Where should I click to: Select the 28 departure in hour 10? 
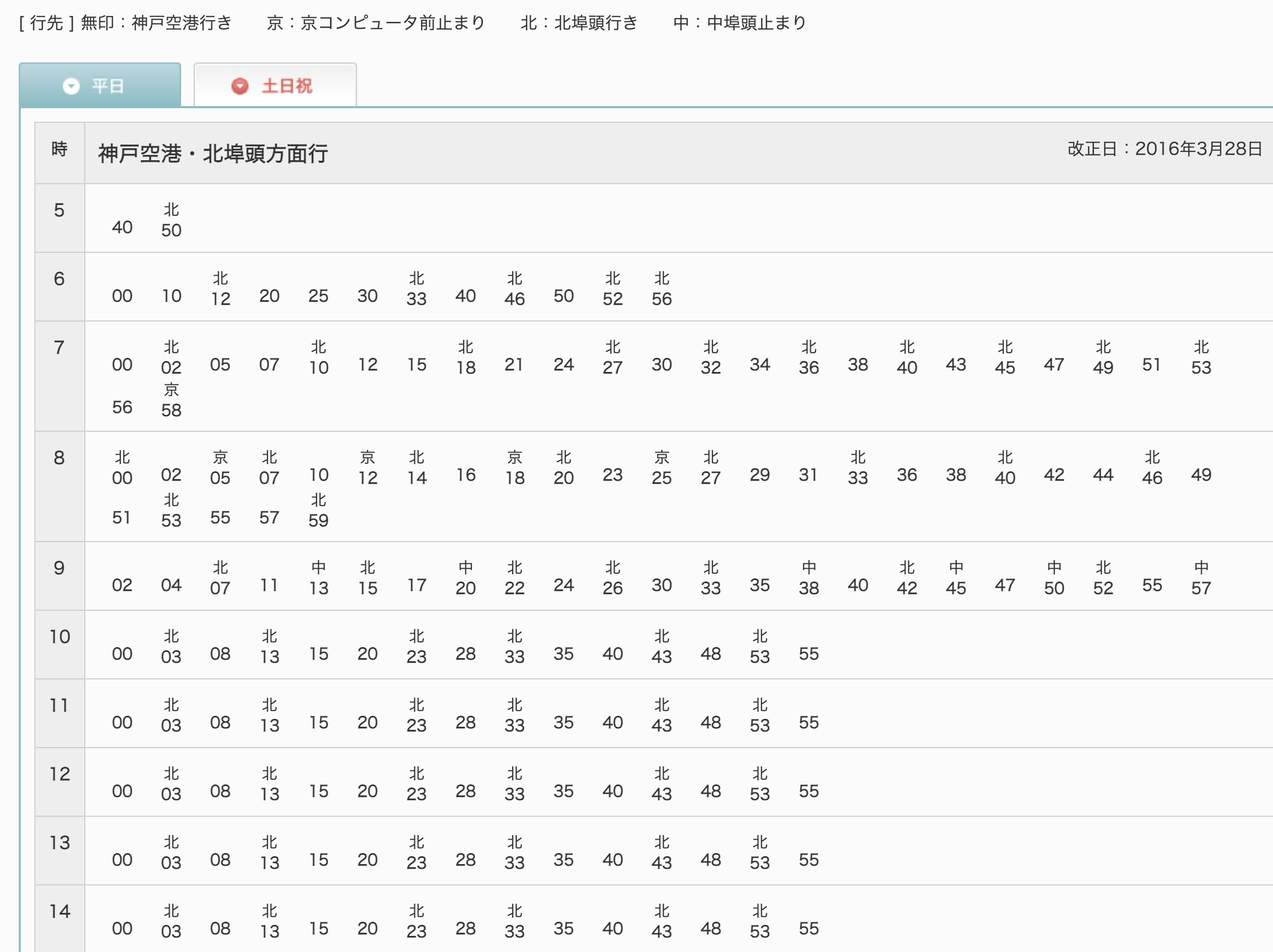[x=466, y=653]
